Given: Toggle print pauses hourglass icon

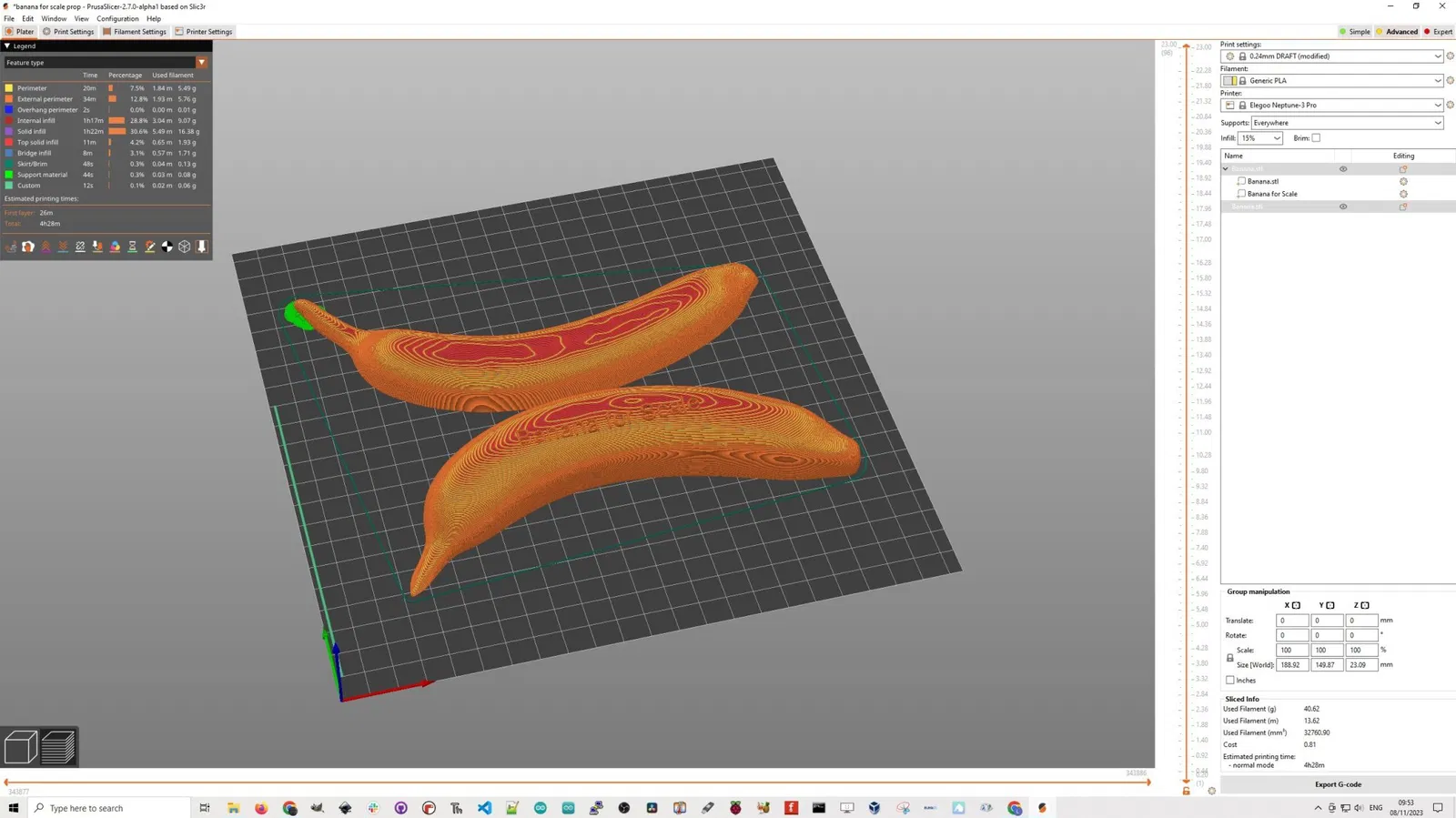Looking at the screenshot, I should click(132, 247).
